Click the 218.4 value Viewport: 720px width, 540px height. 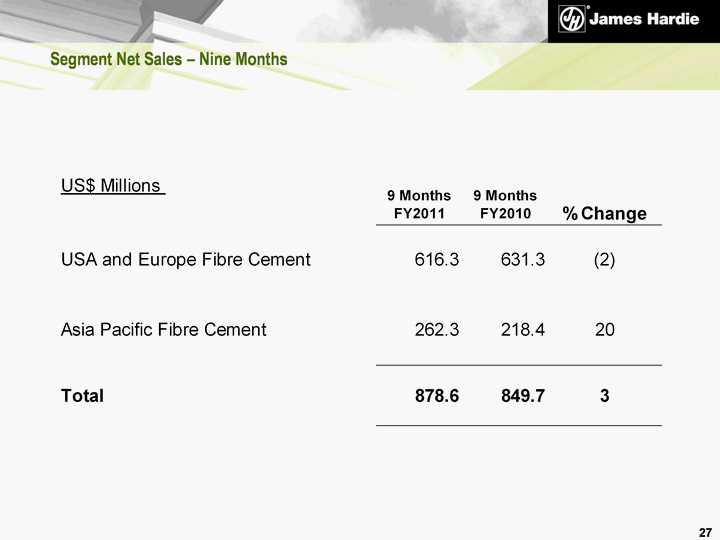pos(523,328)
